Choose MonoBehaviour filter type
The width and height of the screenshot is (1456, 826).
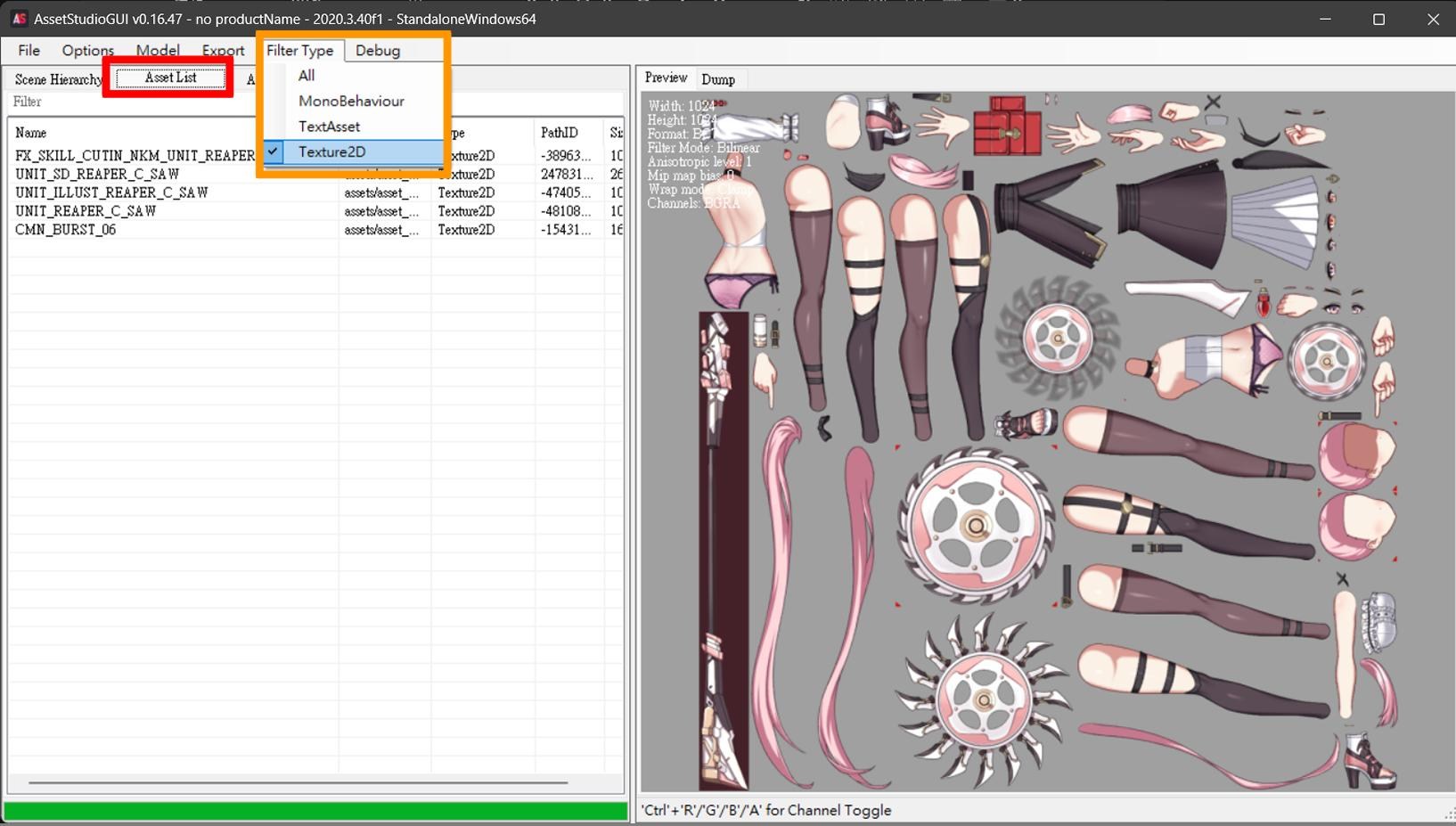[351, 102]
